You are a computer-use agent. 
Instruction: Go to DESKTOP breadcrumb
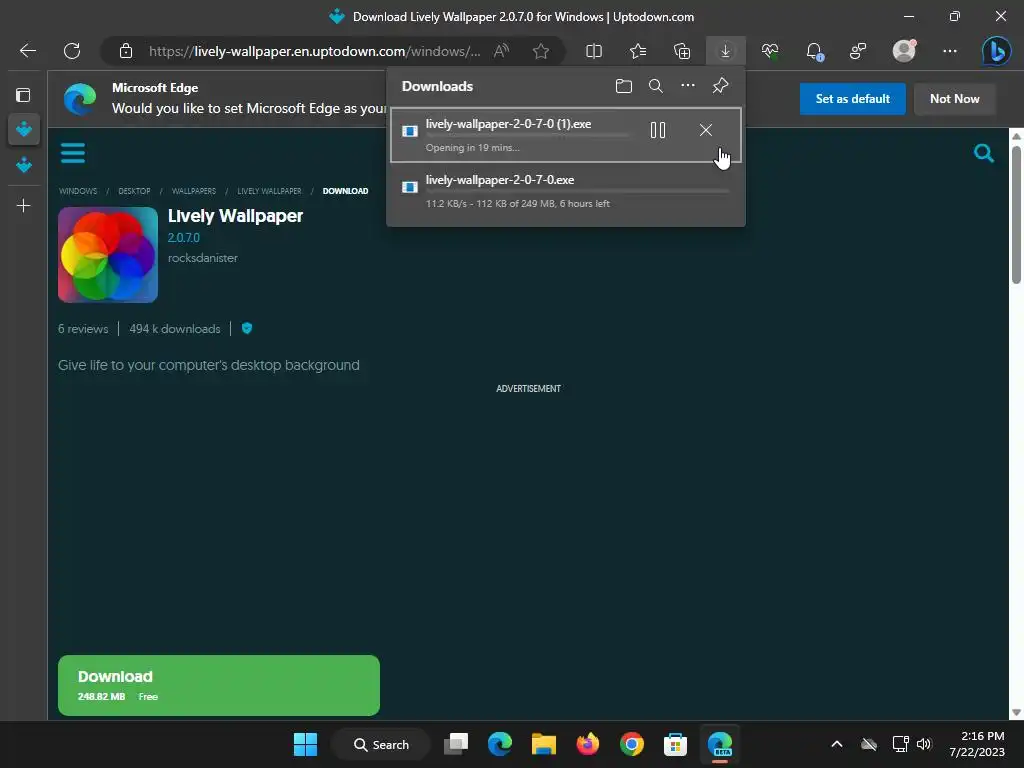click(x=134, y=191)
